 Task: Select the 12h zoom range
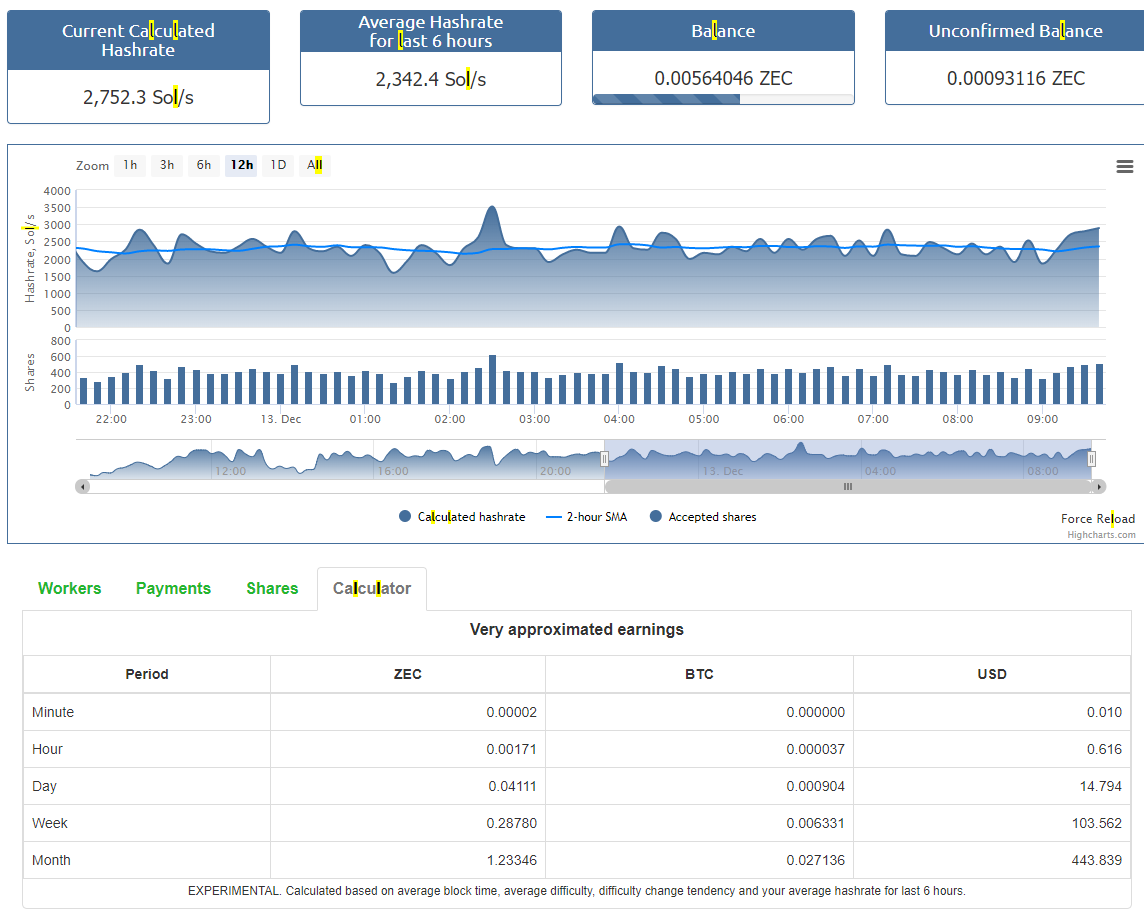[x=241, y=165]
